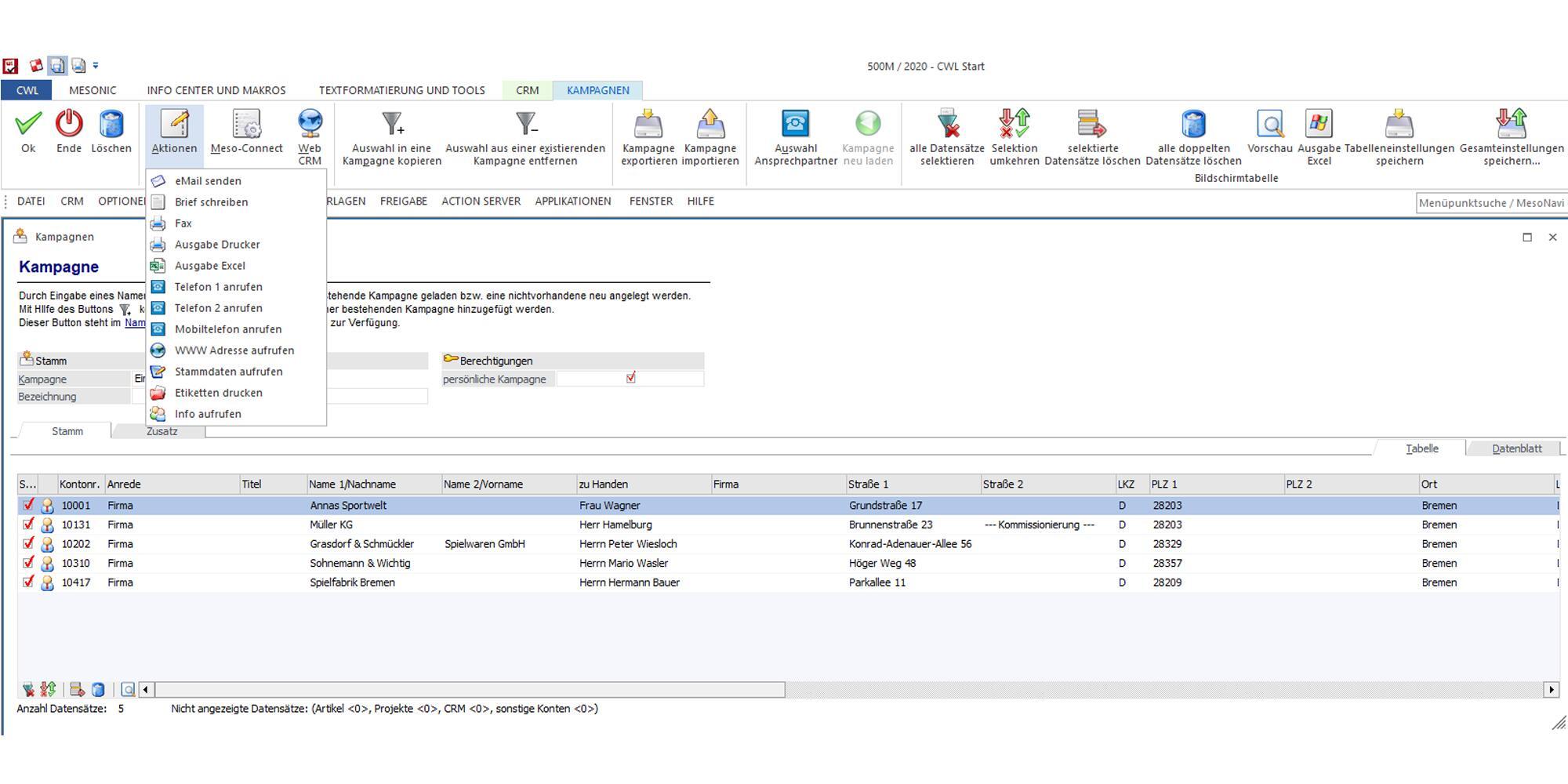Click bottom toolbar trash can icon
This screenshot has height=784, width=1568.
point(98,690)
